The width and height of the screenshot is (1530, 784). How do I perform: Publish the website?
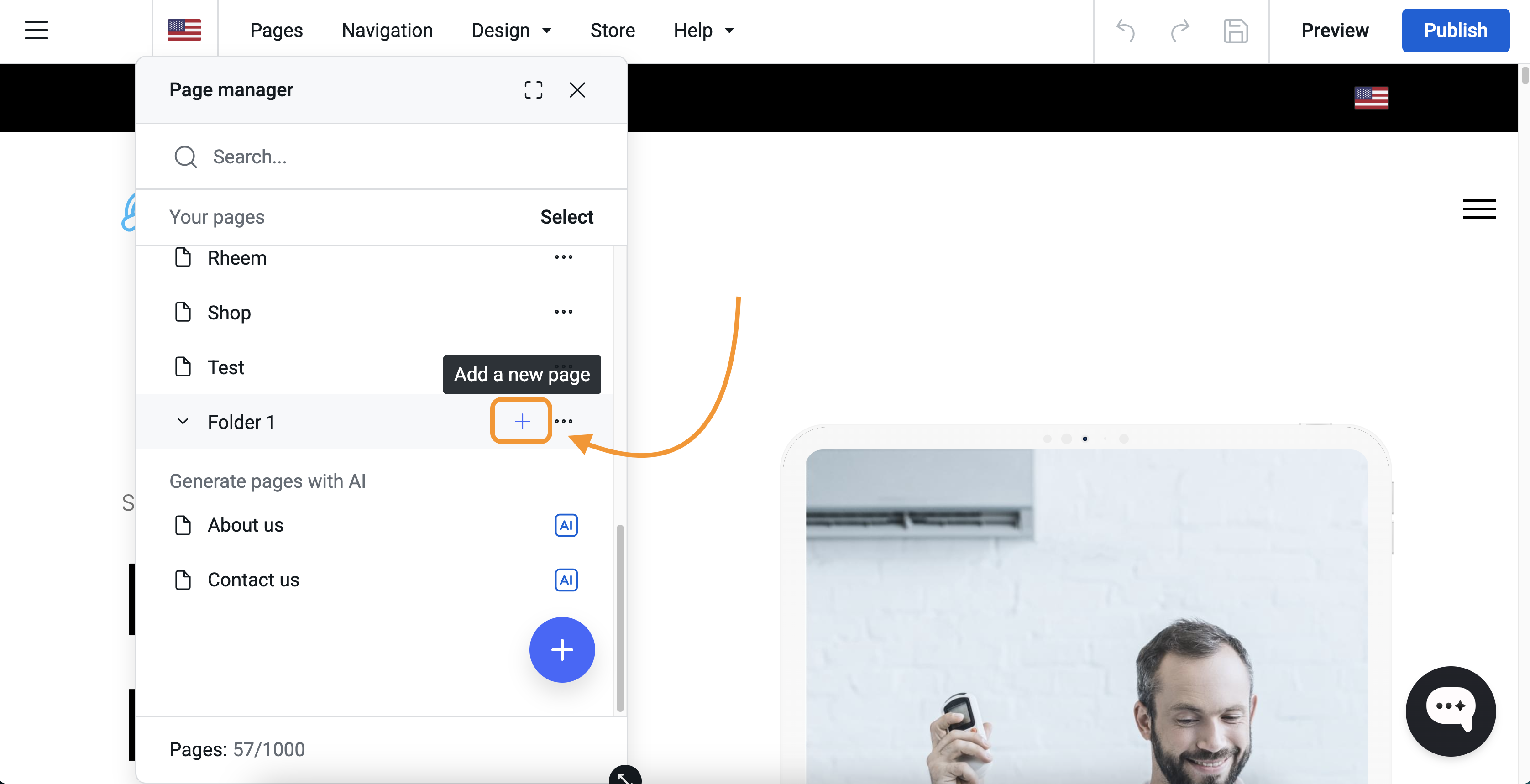click(x=1455, y=30)
